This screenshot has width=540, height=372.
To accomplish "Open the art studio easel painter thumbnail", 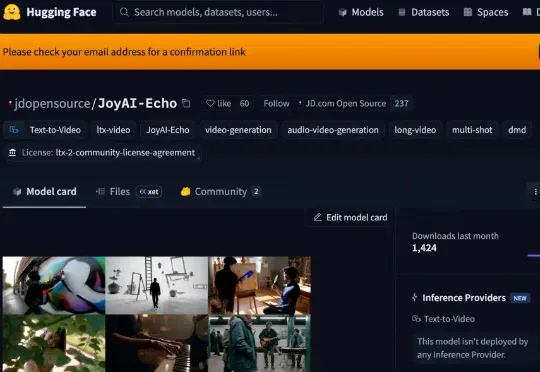I will click(259, 285).
